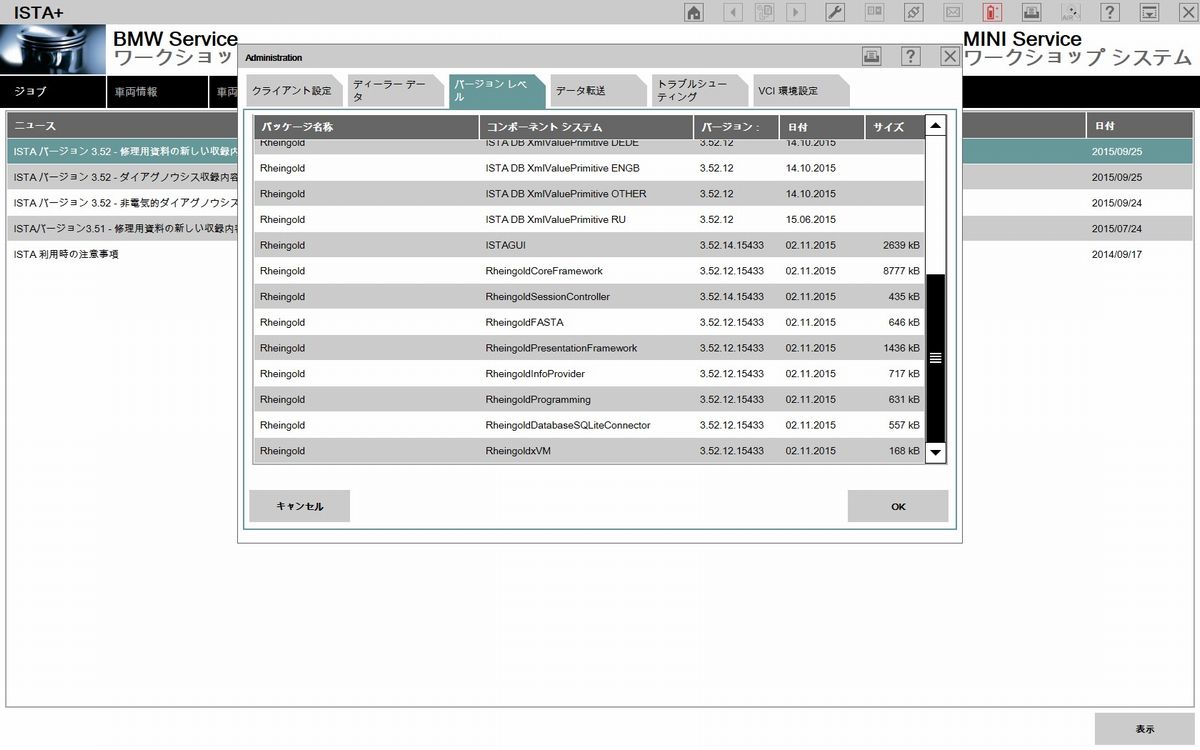Click the forward arrow in top toolbar
This screenshot has height=750, width=1200.
(796, 12)
